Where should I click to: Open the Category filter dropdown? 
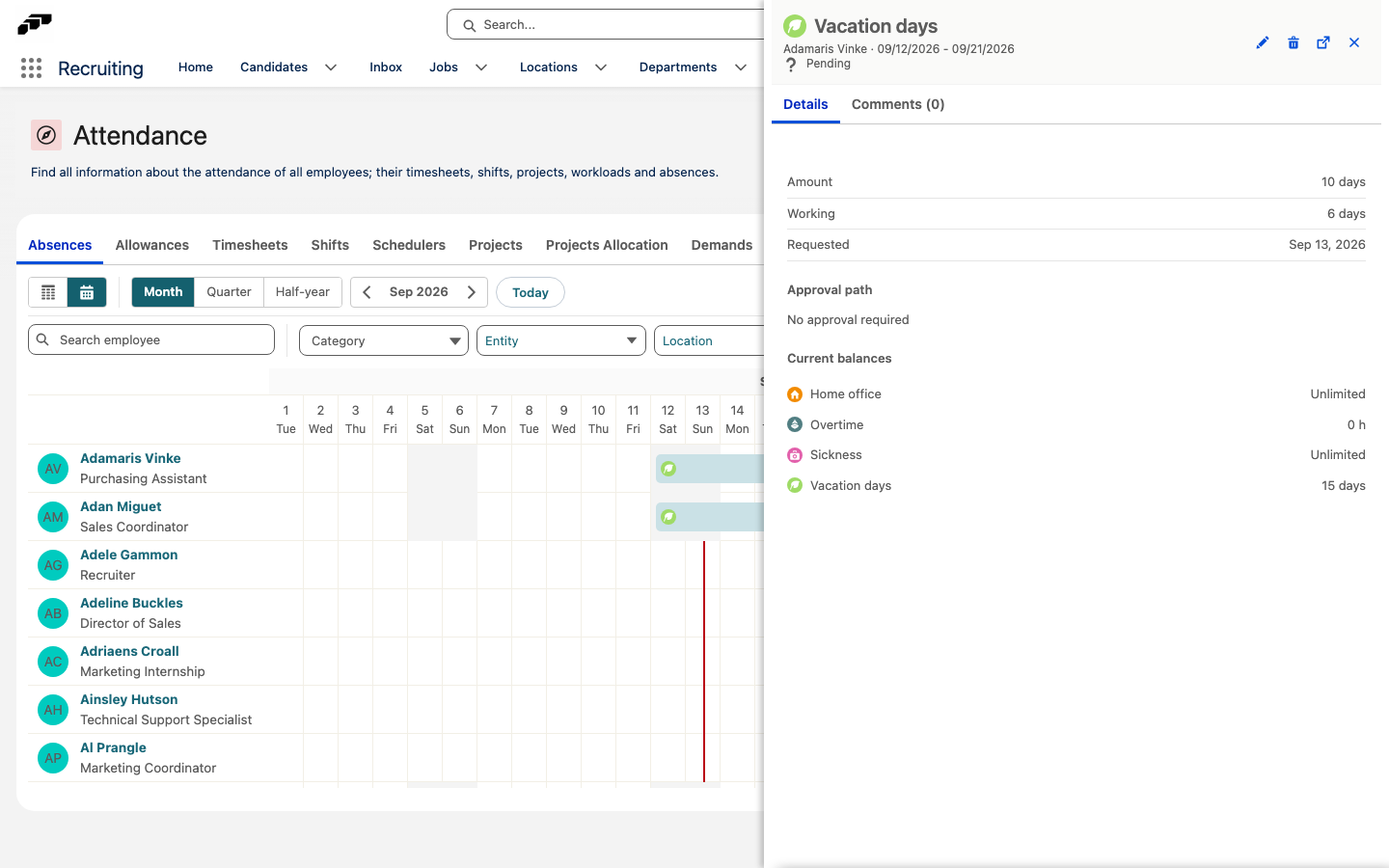tap(384, 340)
